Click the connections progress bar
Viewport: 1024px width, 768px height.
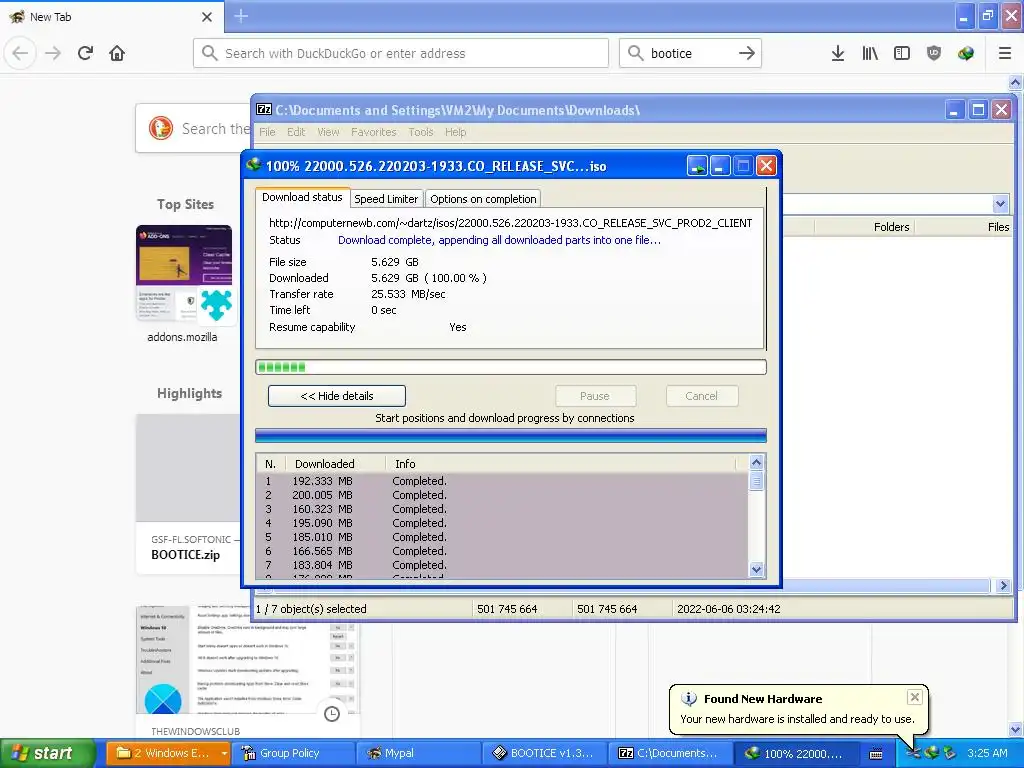tap(511, 436)
